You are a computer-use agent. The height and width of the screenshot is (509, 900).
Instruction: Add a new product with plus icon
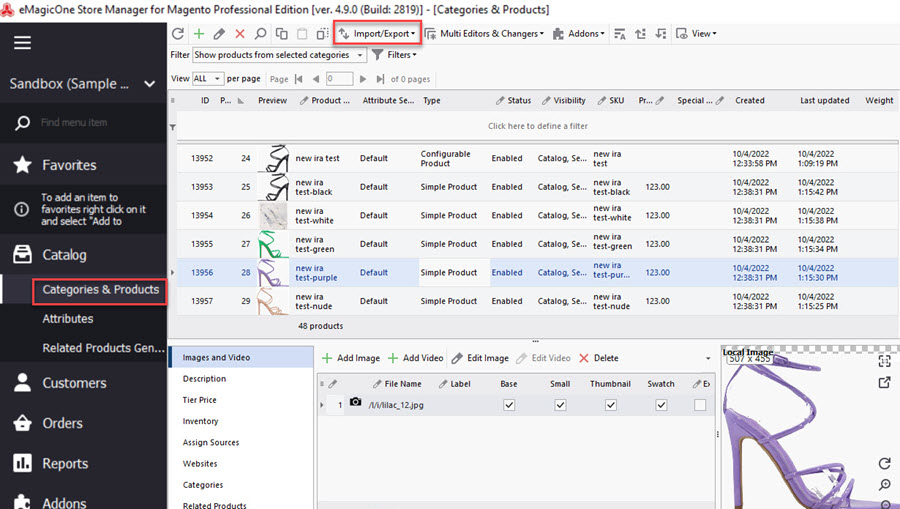[199, 34]
